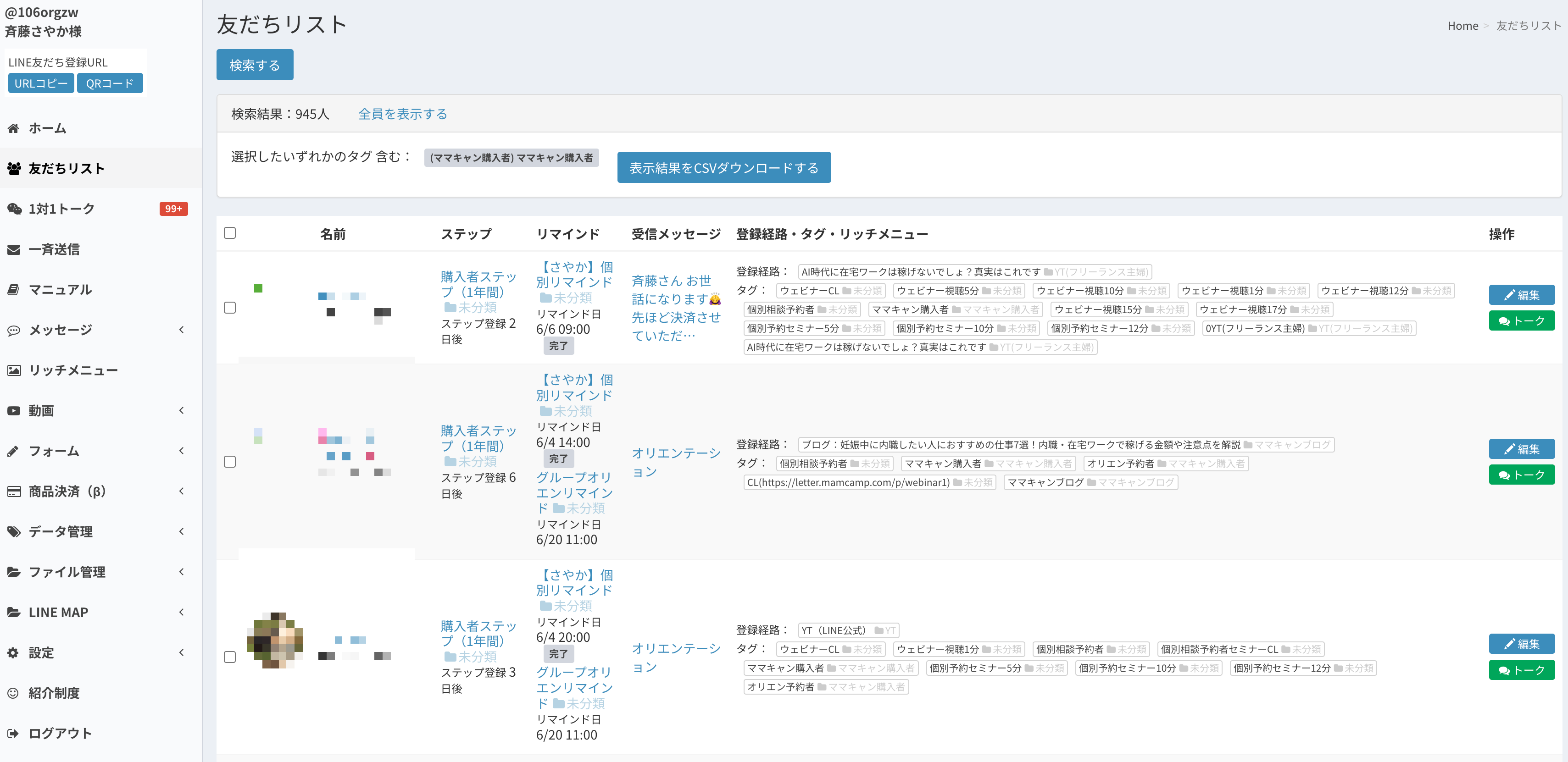
Task: Expand the データ管理 submenu chevron
Action: point(181,531)
